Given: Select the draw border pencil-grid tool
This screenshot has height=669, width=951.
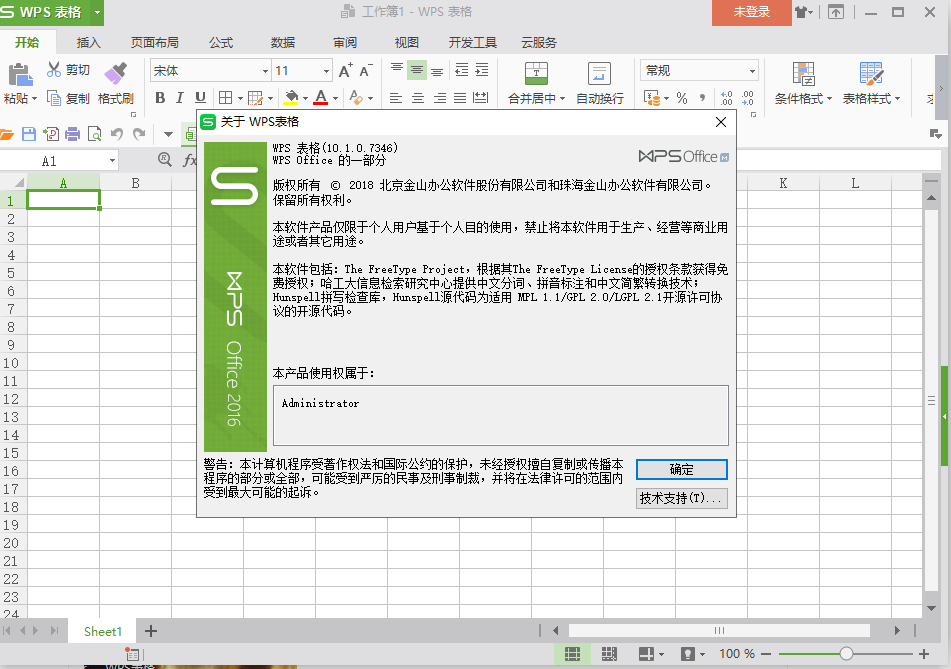Looking at the screenshot, I should coord(255,98).
